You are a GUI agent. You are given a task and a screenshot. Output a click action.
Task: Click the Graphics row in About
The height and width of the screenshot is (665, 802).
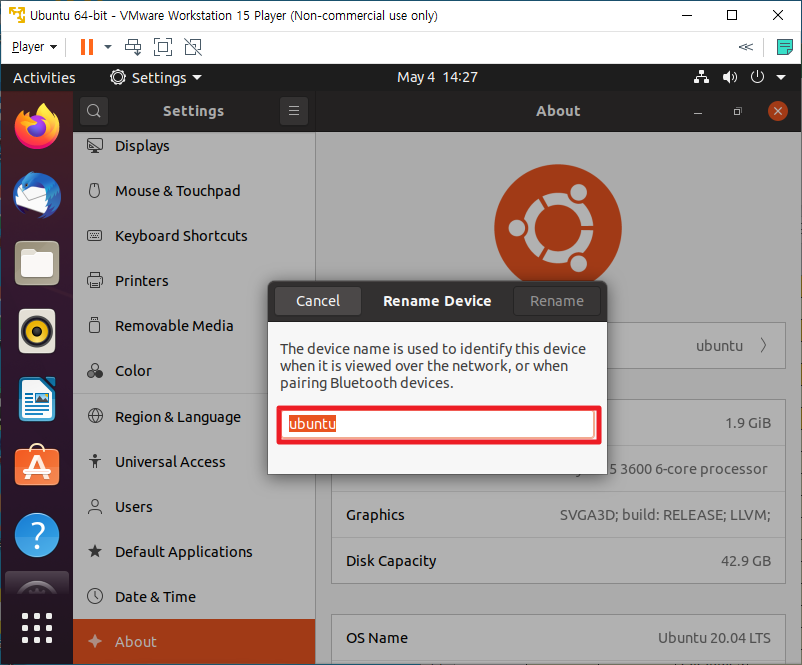(558, 515)
